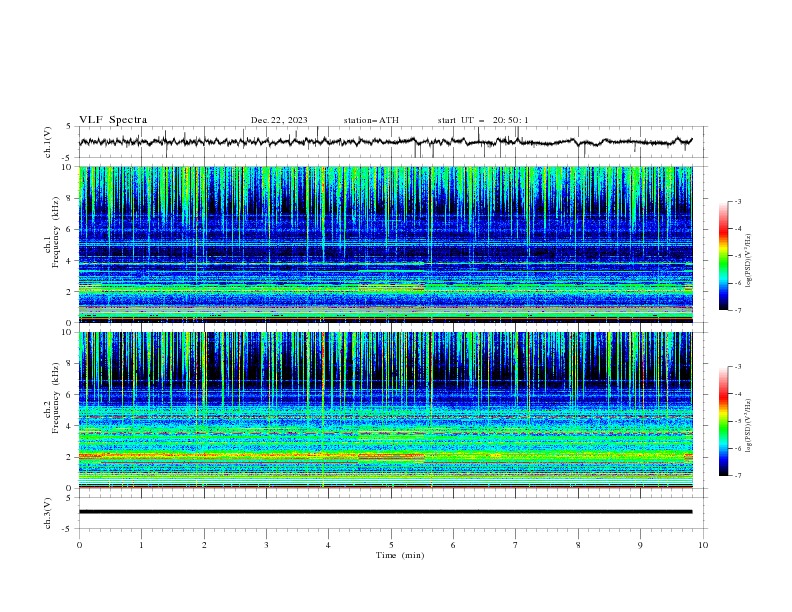Image resolution: width=792 pixels, height=612 pixels.
Task: Click time axis tick label "0"
Action: pos(79,545)
